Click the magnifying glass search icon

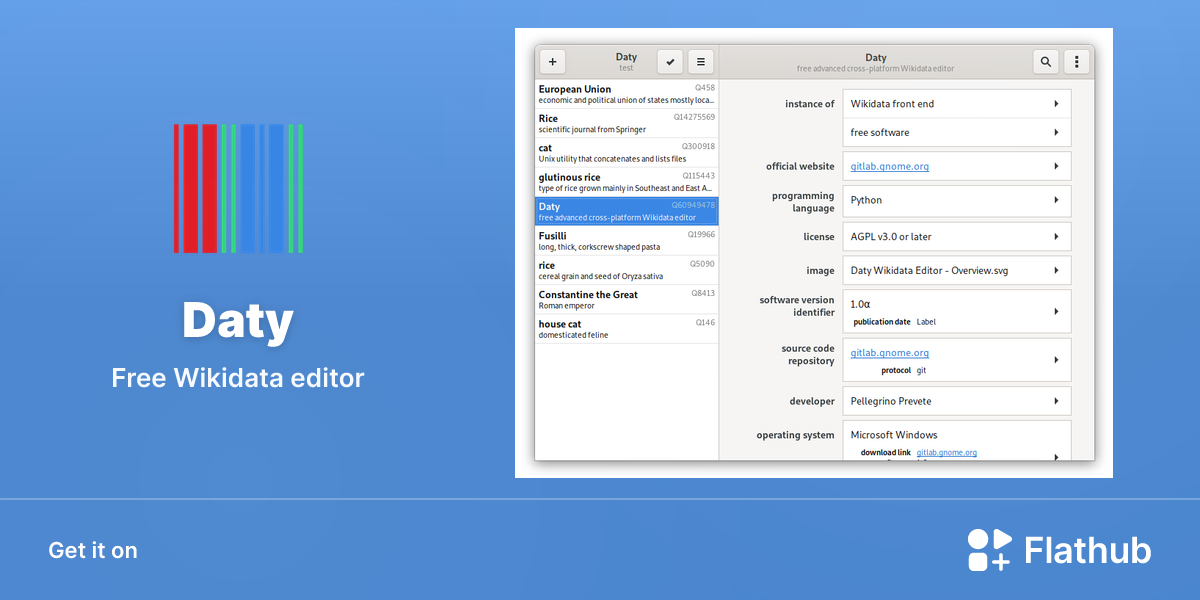[x=1046, y=62]
